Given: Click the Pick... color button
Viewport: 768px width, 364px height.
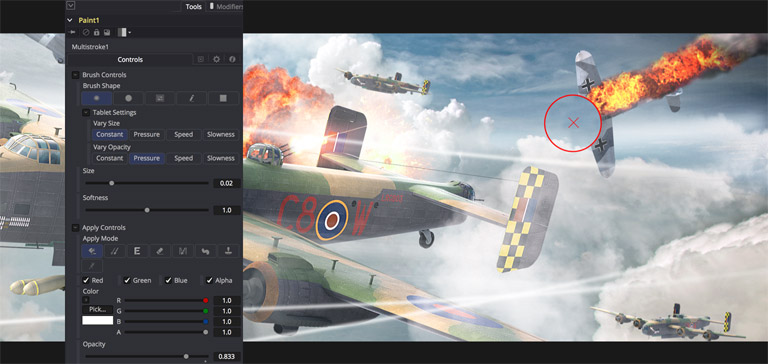Looking at the screenshot, I should click(x=97, y=310).
